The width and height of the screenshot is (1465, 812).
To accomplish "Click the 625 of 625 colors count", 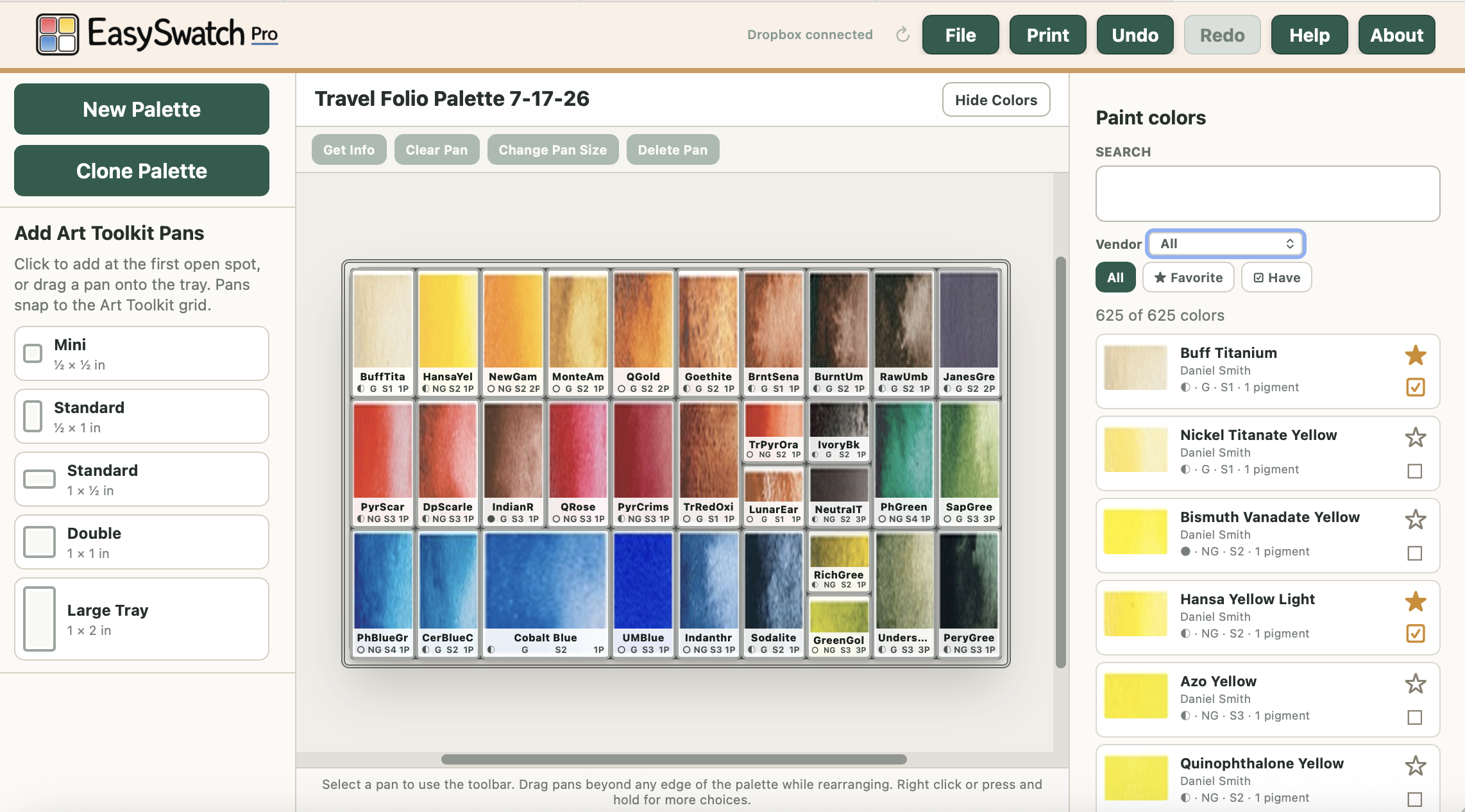I will click(1160, 316).
